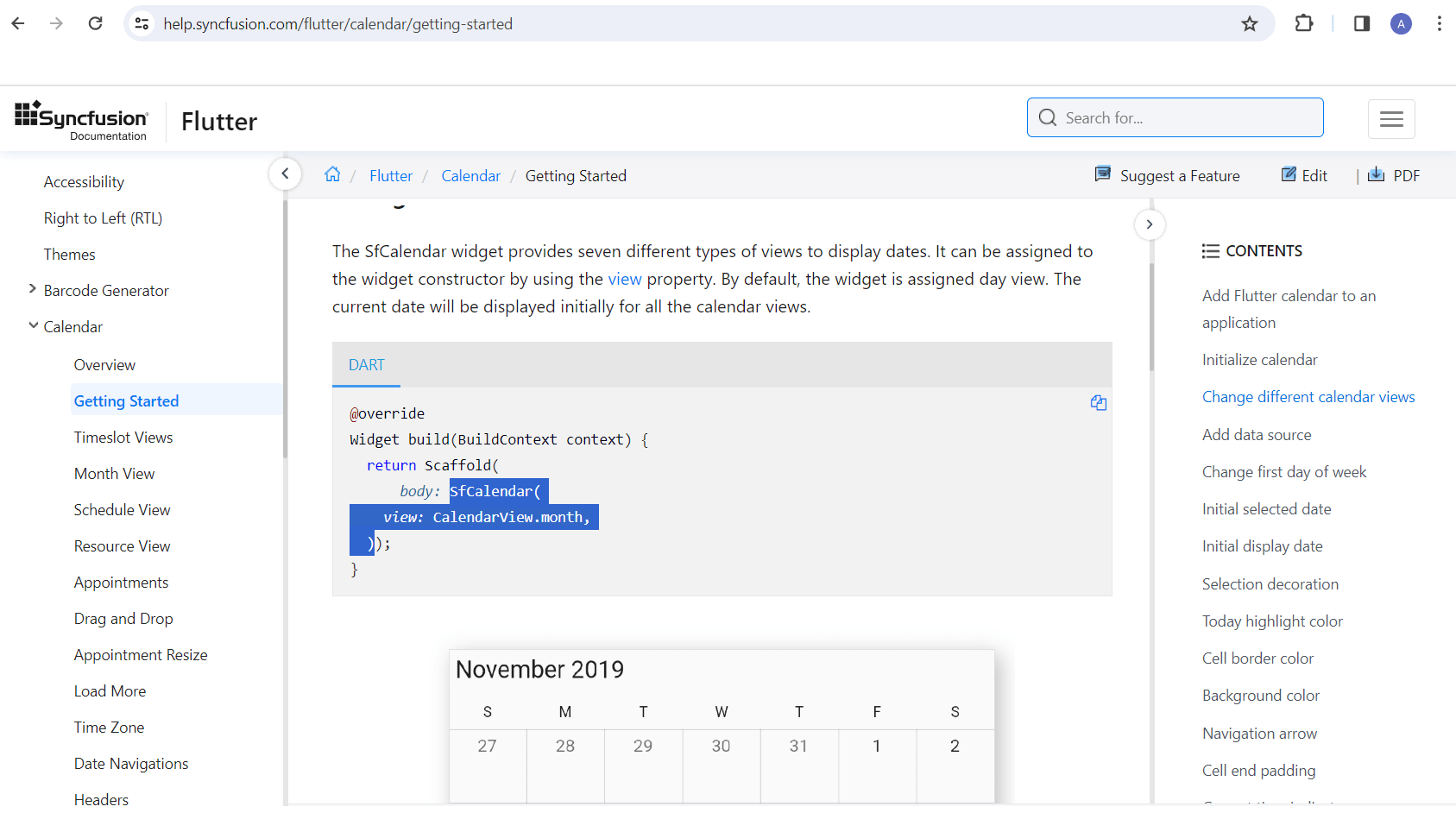Collapse the Calendar tree node
The height and width of the screenshot is (813, 1456).
click(x=33, y=325)
